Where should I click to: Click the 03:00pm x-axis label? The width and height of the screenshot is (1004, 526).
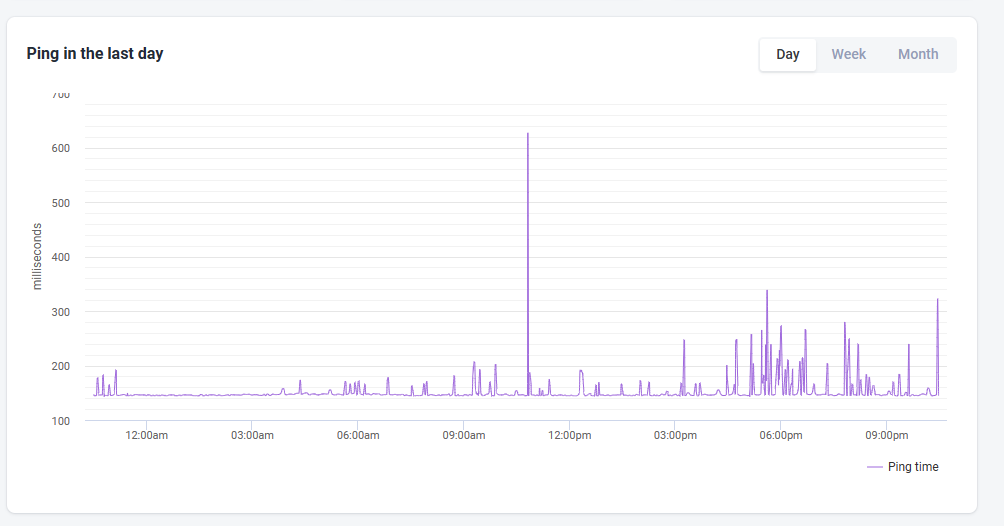[x=676, y=436]
